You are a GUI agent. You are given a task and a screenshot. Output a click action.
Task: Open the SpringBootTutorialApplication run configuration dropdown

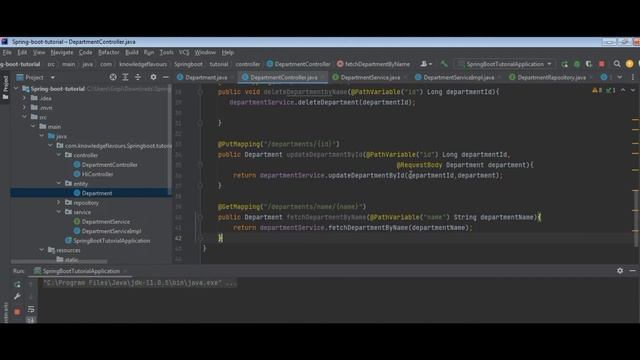point(504,64)
